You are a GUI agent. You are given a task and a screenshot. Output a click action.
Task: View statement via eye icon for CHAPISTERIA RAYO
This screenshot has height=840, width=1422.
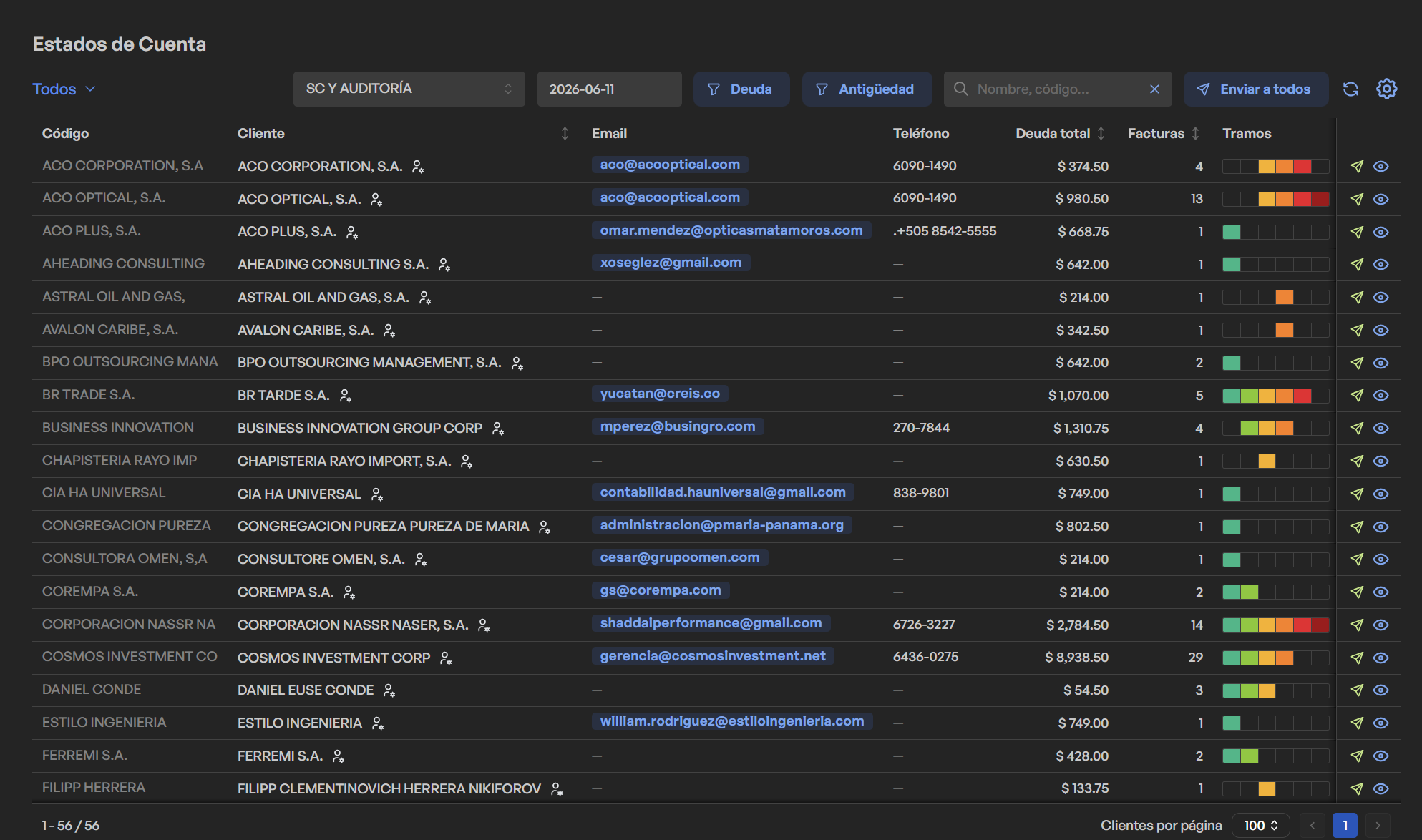pos(1381,461)
